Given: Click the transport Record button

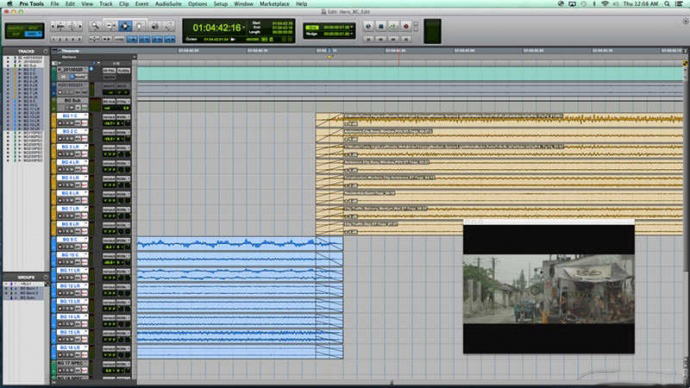Looking at the screenshot, I should coord(406,26).
